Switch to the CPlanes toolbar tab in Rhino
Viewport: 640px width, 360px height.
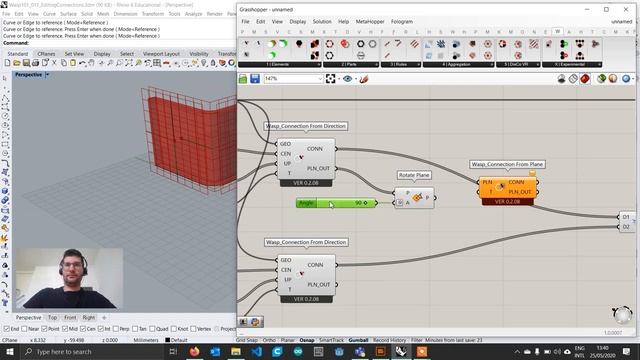(46, 53)
